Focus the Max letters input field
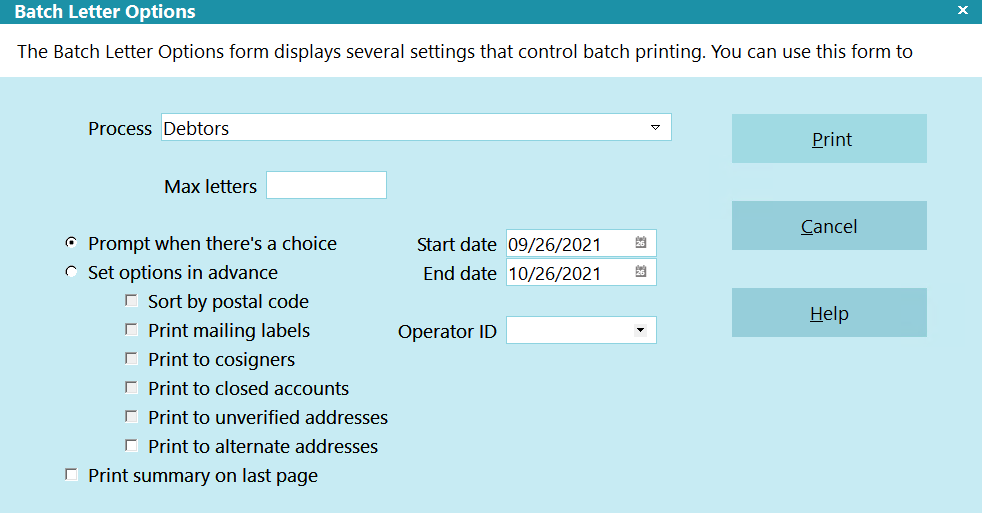The width and height of the screenshot is (982, 513). tap(326, 185)
